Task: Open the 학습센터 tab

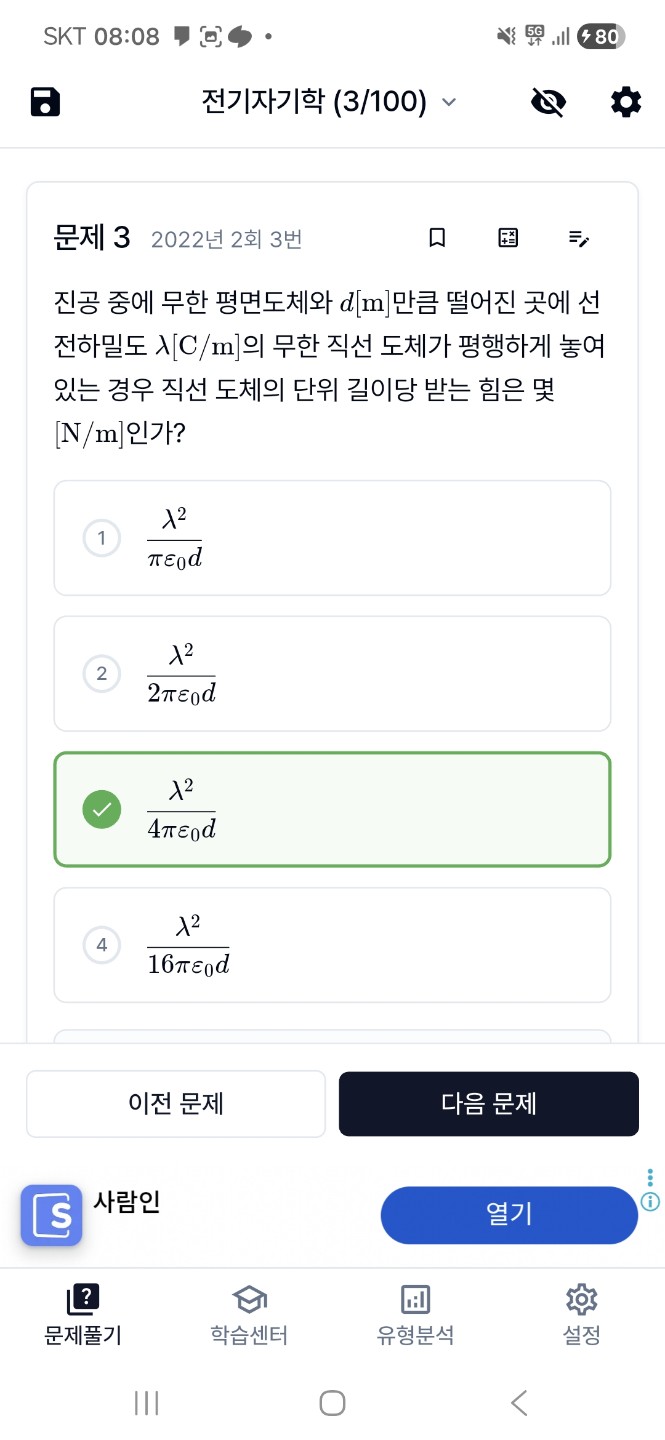Action: pyautogui.click(x=249, y=1314)
